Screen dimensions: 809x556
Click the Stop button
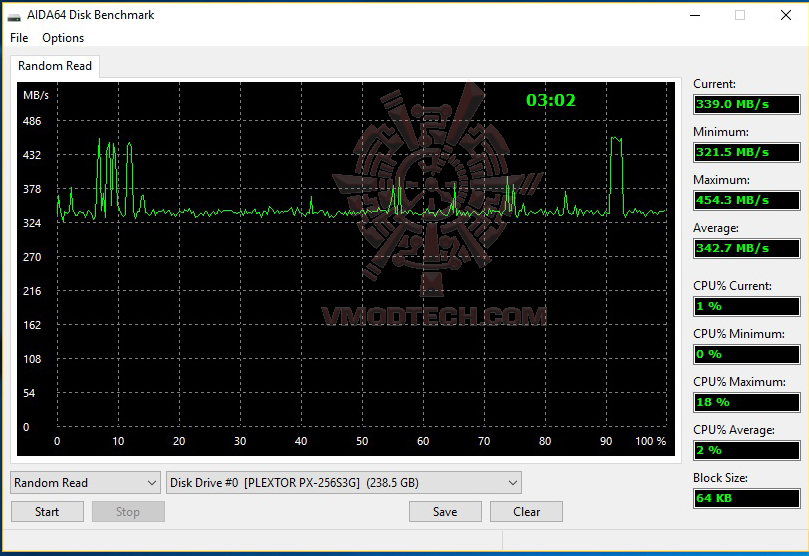click(x=128, y=512)
